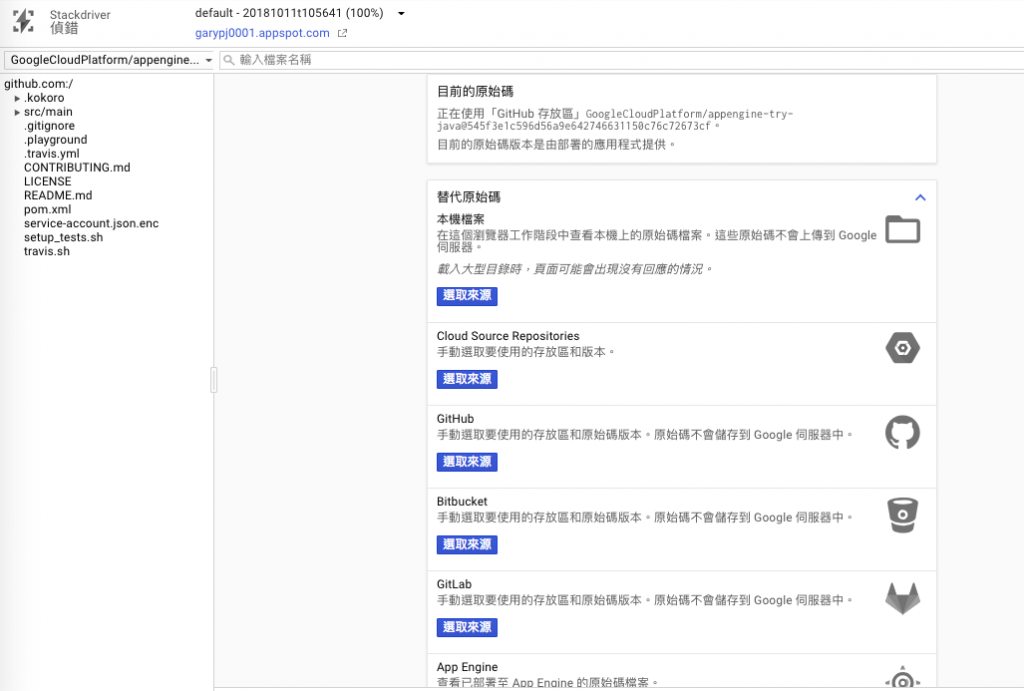Open .travis.yml in the file tree
This screenshot has width=1024, height=691.
[x=52, y=153]
